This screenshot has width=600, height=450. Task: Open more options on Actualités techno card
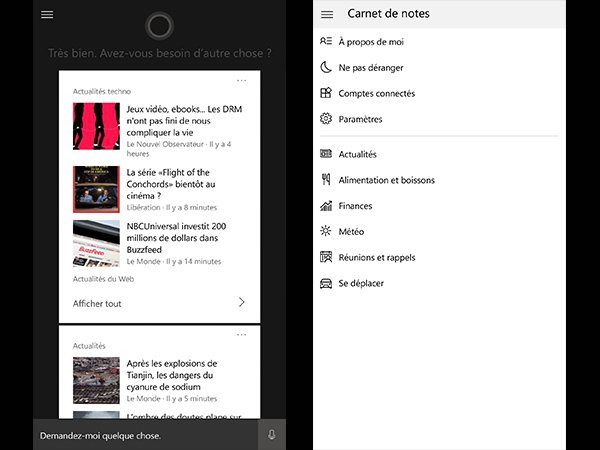click(x=241, y=81)
